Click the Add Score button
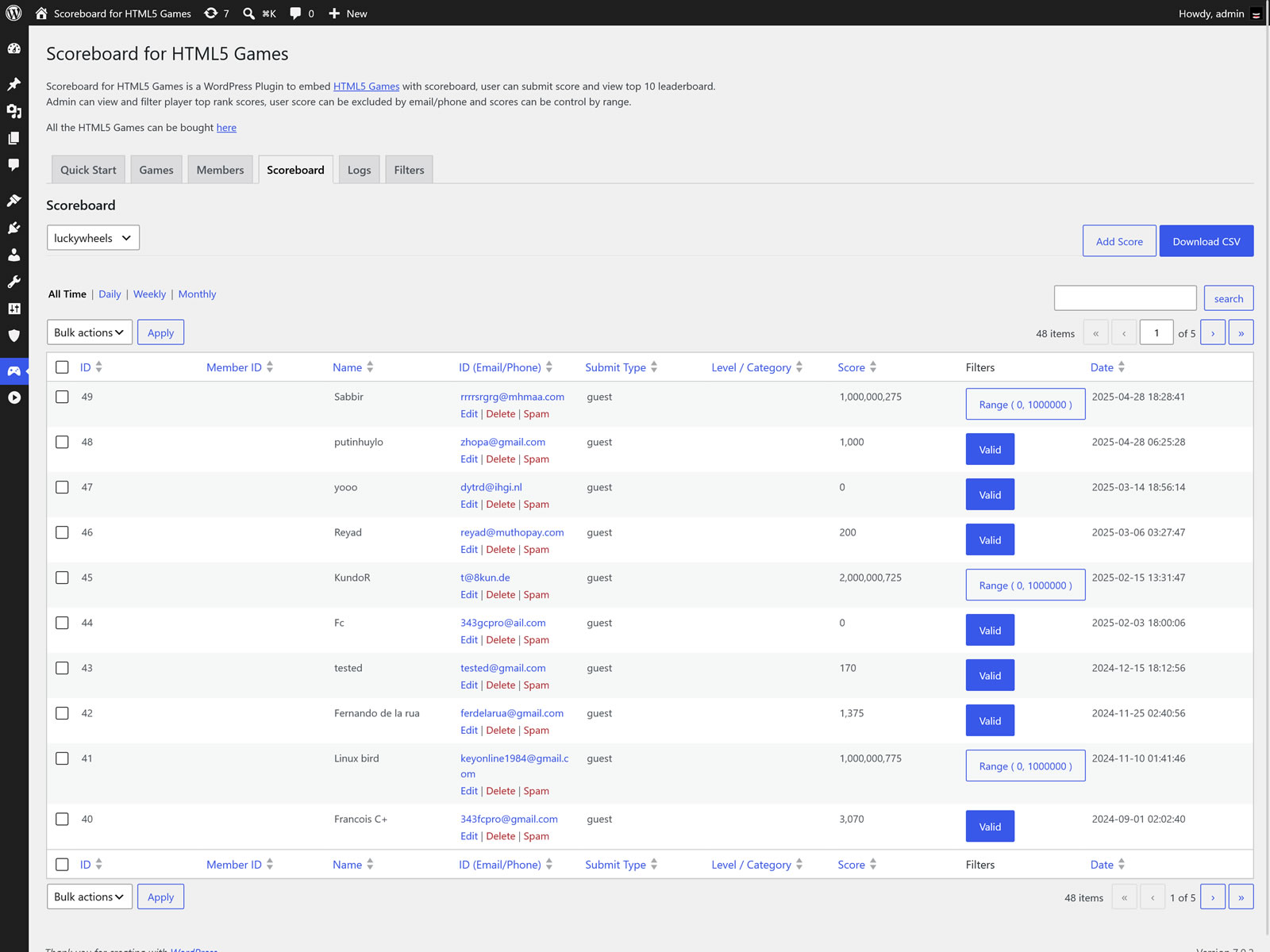The width and height of the screenshot is (1270, 952). coord(1119,241)
